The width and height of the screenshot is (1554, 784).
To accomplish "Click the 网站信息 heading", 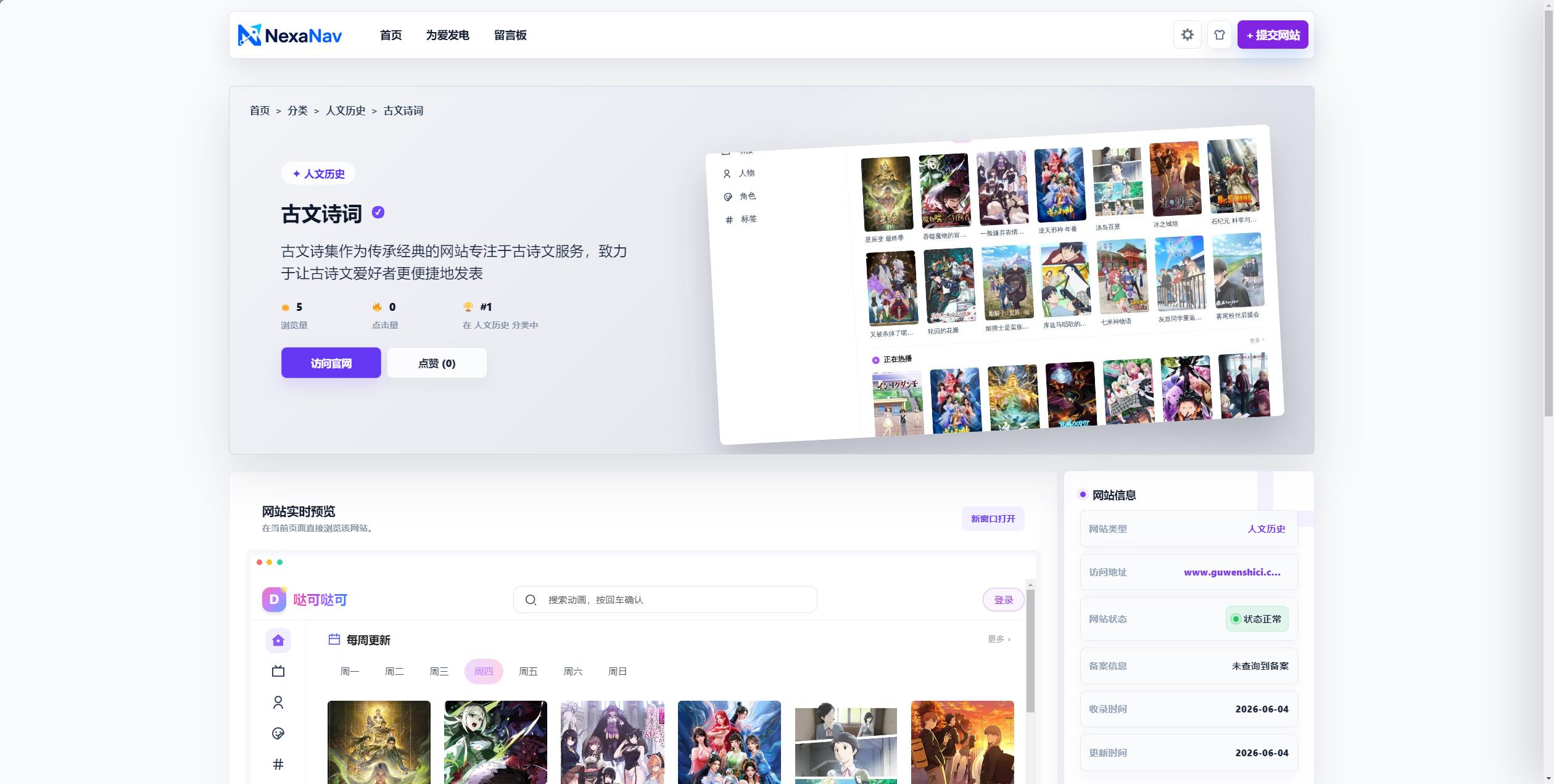I will (x=1114, y=495).
